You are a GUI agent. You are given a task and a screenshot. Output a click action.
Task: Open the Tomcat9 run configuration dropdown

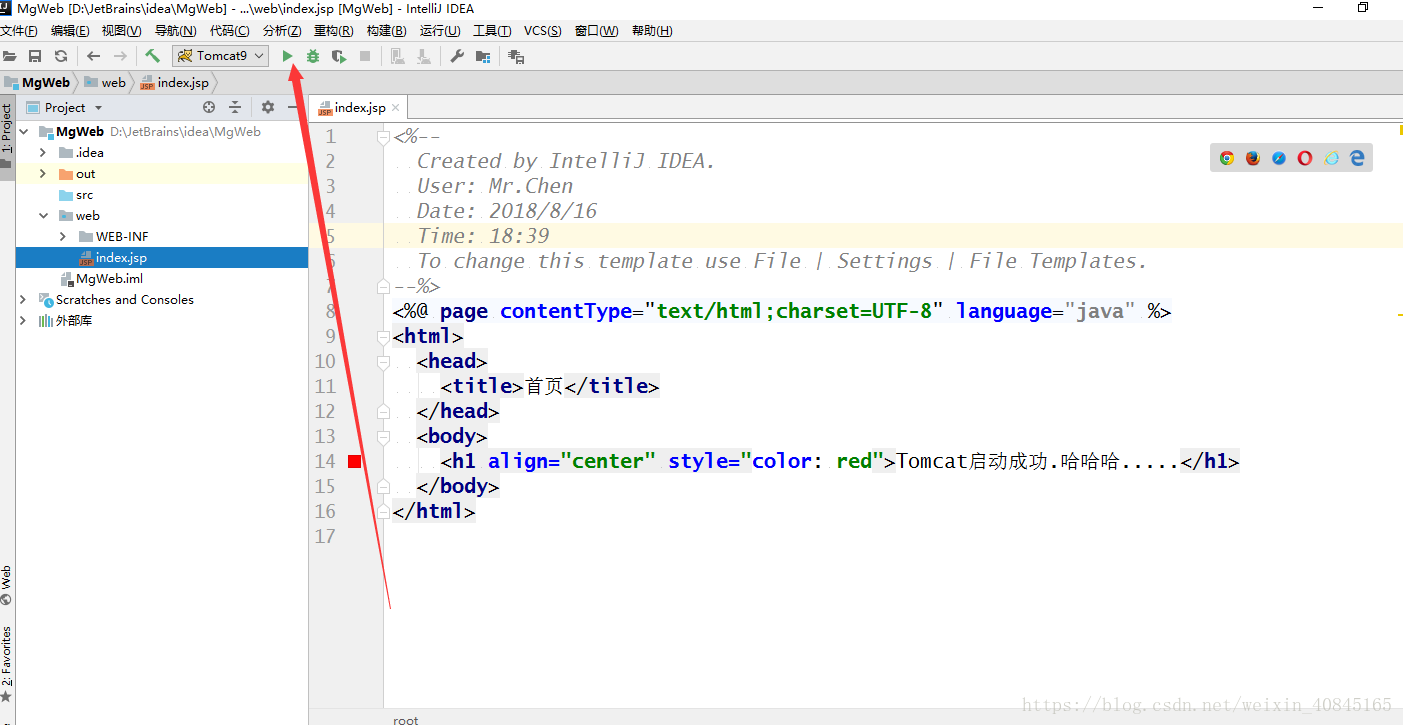coord(259,56)
